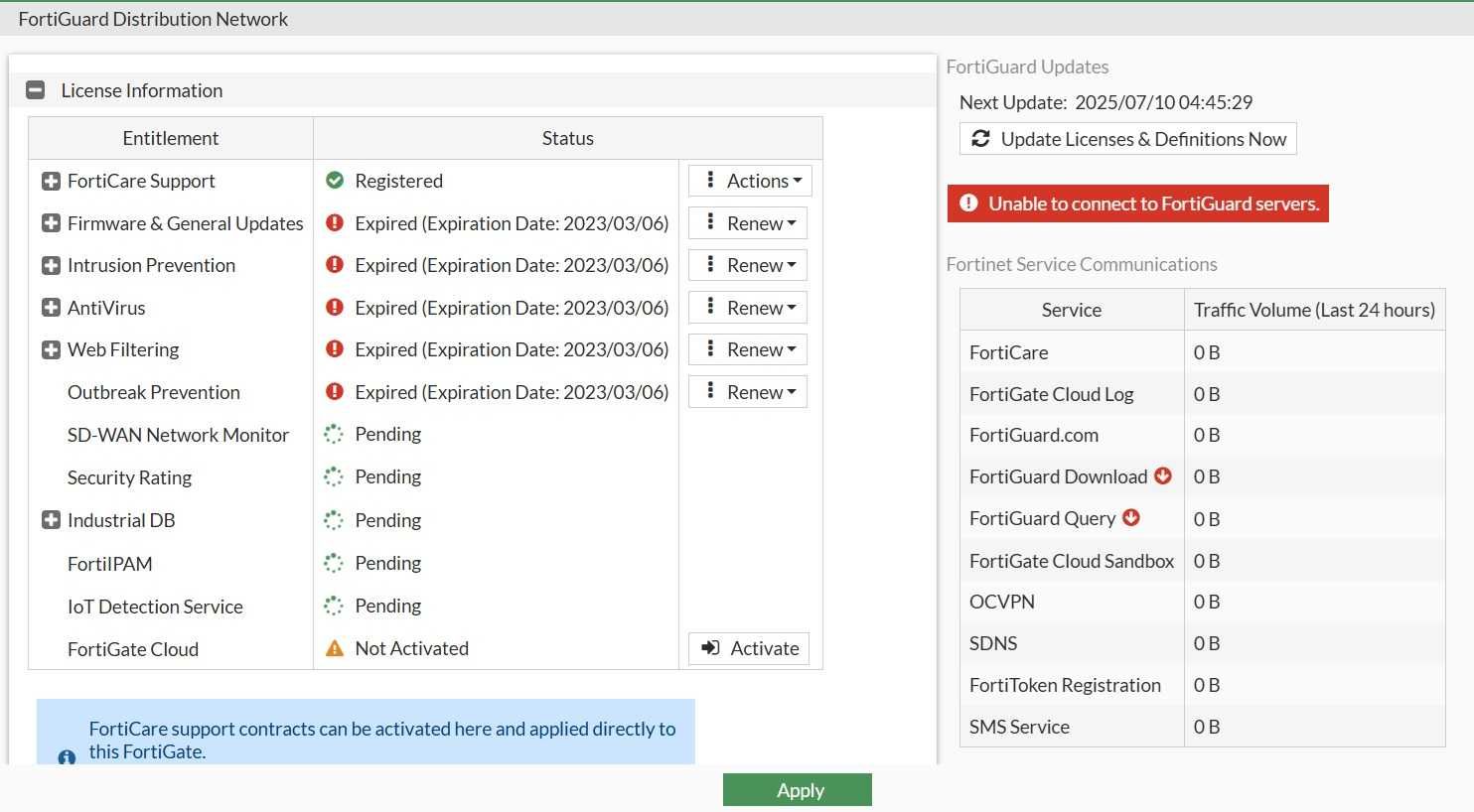
Task: Click the green Registered checkmark icon
Action: (x=335, y=181)
